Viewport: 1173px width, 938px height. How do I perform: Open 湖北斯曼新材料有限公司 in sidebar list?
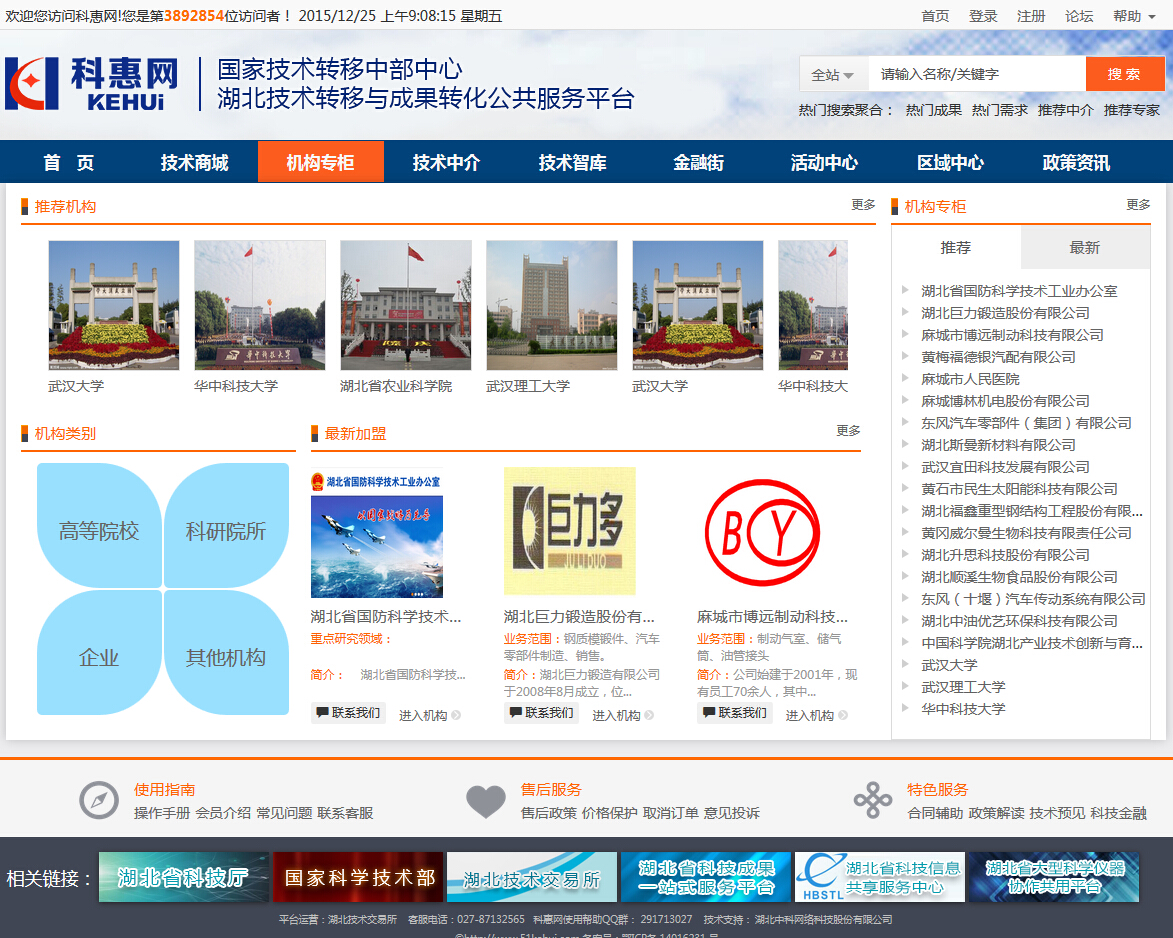tap(999, 445)
